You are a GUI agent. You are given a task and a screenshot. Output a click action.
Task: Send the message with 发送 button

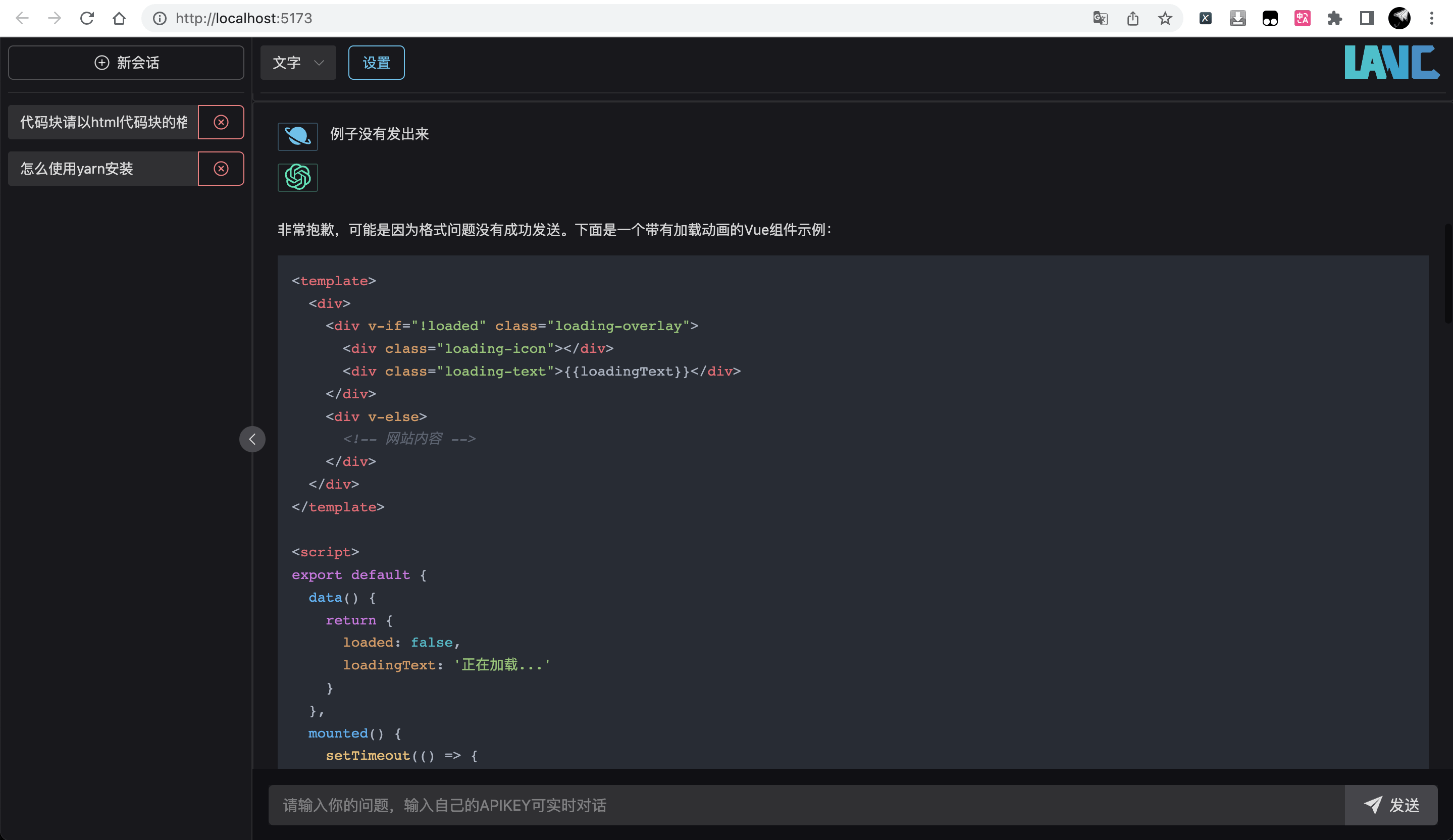pos(1391,805)
